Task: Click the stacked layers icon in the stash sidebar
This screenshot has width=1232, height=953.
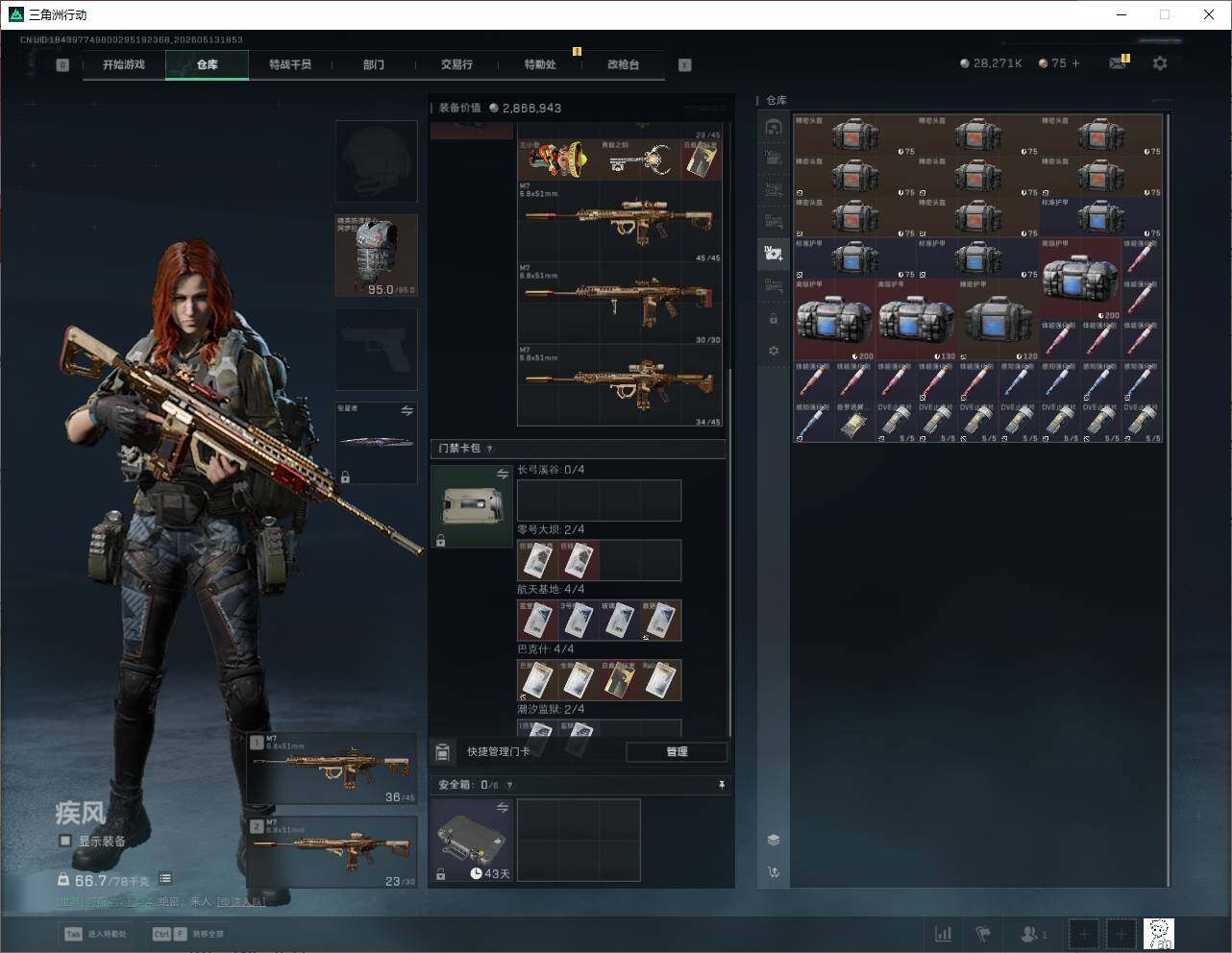Action: (x=774, y=840)
